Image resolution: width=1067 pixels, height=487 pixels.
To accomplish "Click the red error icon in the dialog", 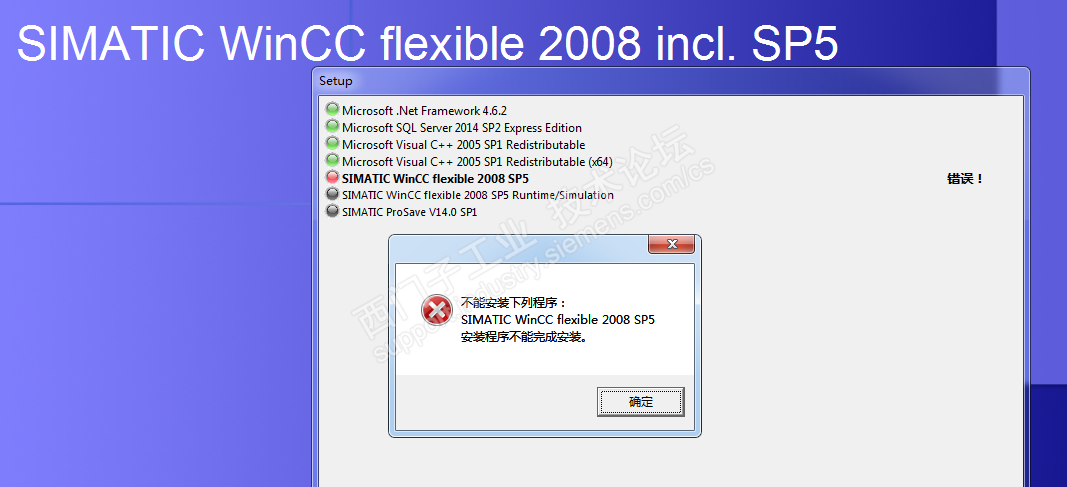I will 436,312.
